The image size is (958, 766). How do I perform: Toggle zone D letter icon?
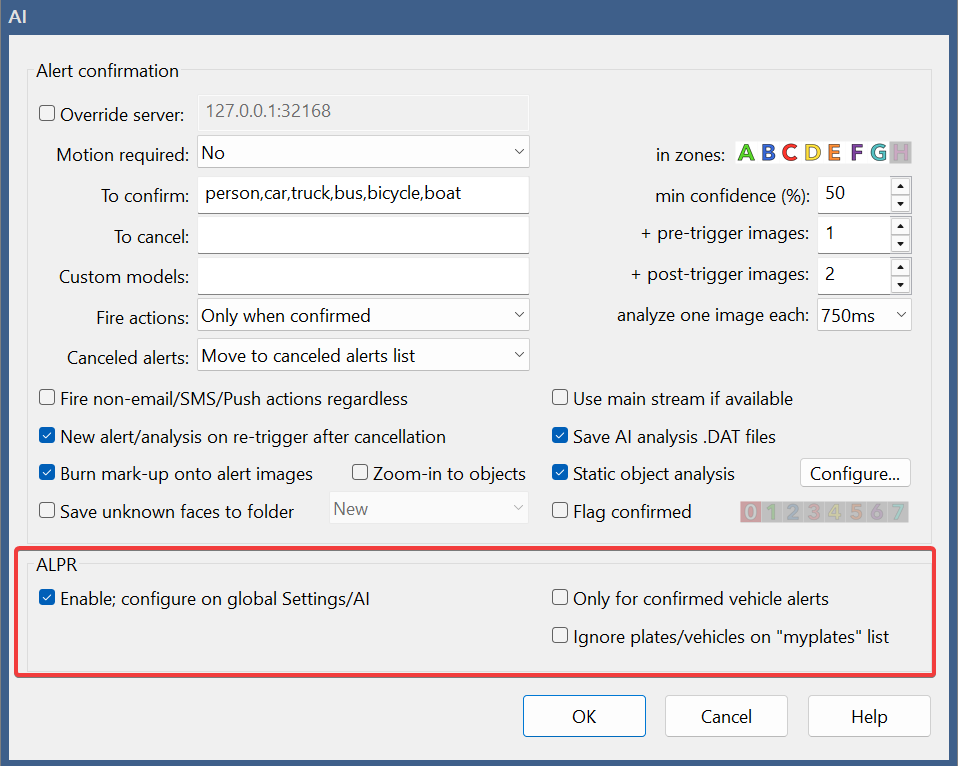[812, 153]
